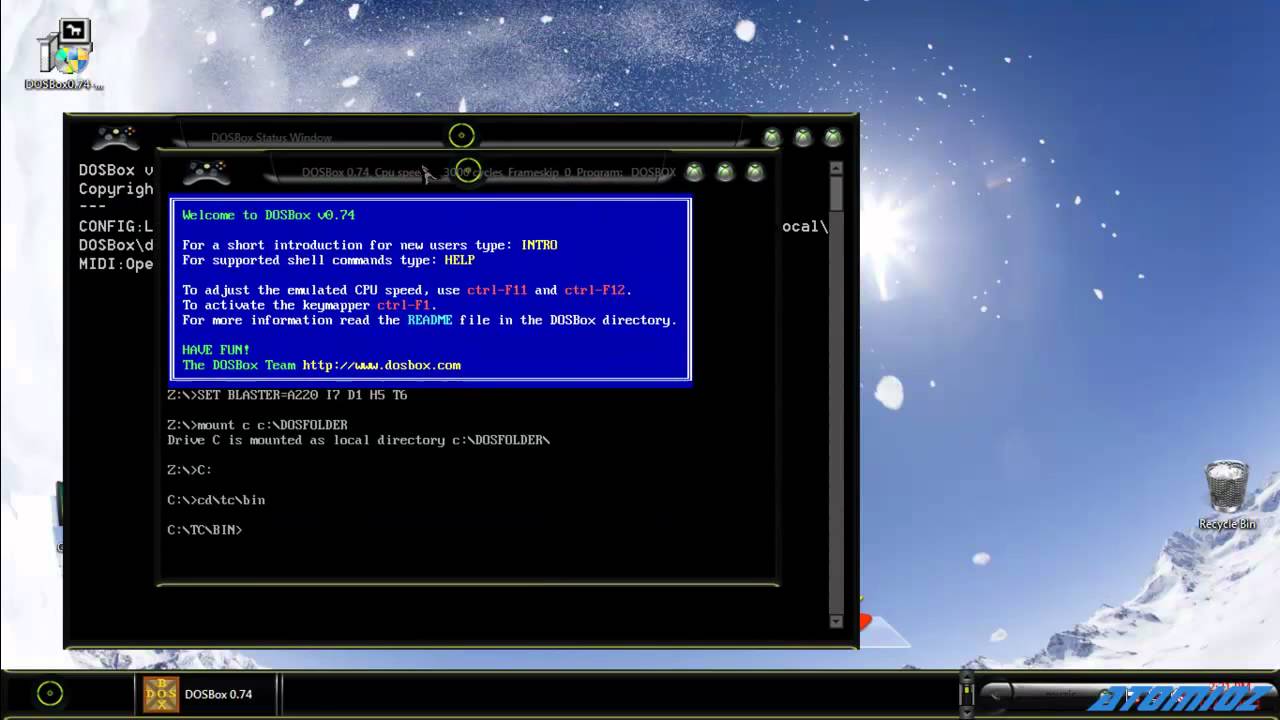Click the Status Window vertical scrollbar thumb
This screenshot has height=720, width=1280.
(x=837, y=195)
